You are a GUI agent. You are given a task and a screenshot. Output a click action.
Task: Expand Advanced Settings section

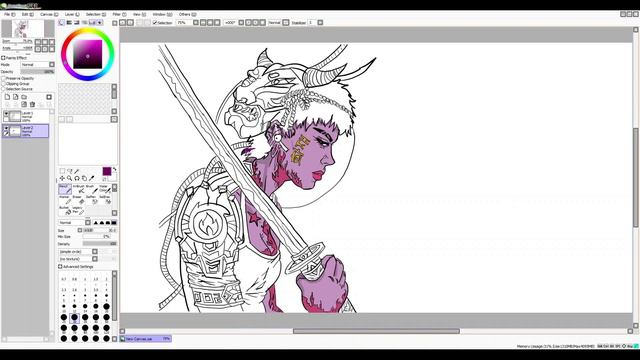pos(60,267)
